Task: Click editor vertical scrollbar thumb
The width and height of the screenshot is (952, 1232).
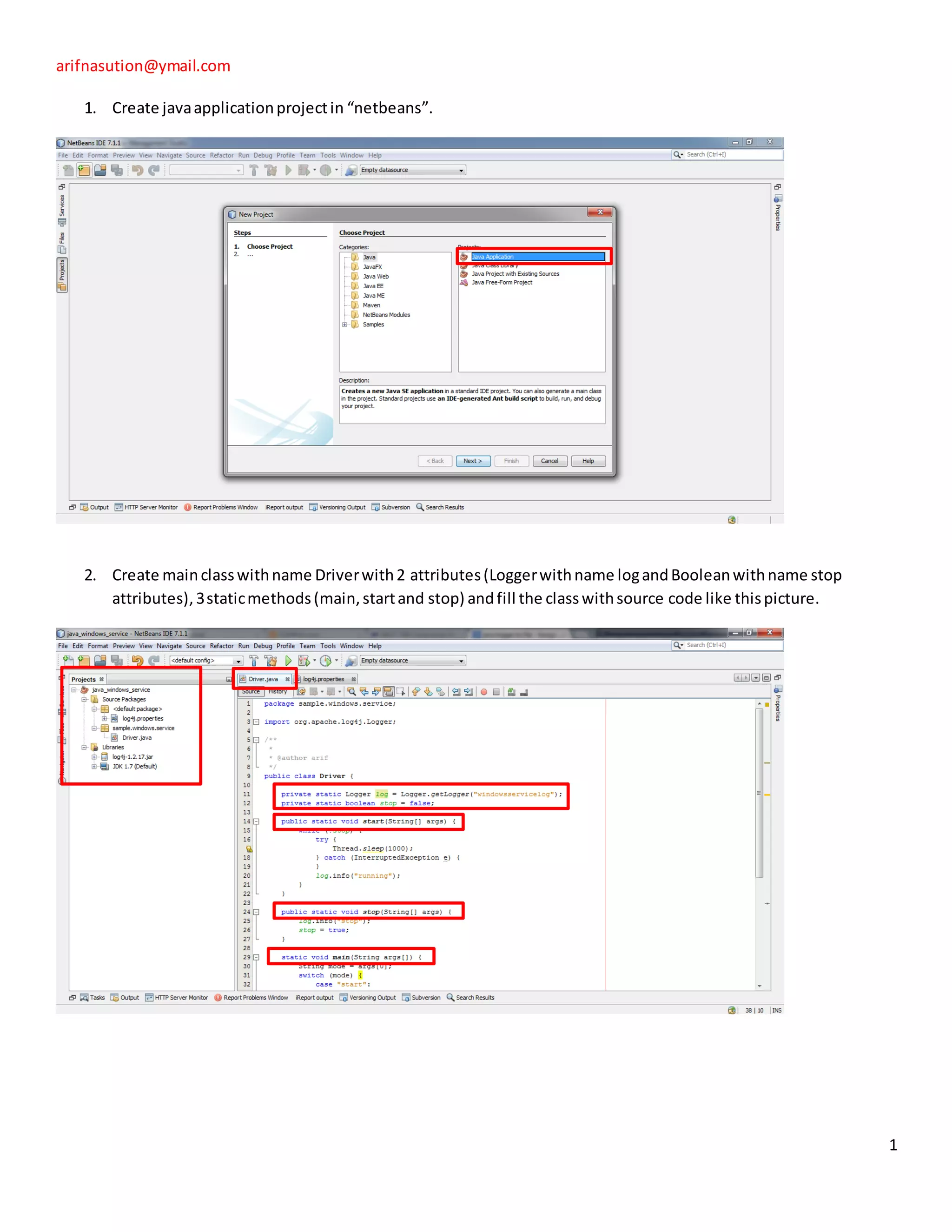Action: click(760, 793)
